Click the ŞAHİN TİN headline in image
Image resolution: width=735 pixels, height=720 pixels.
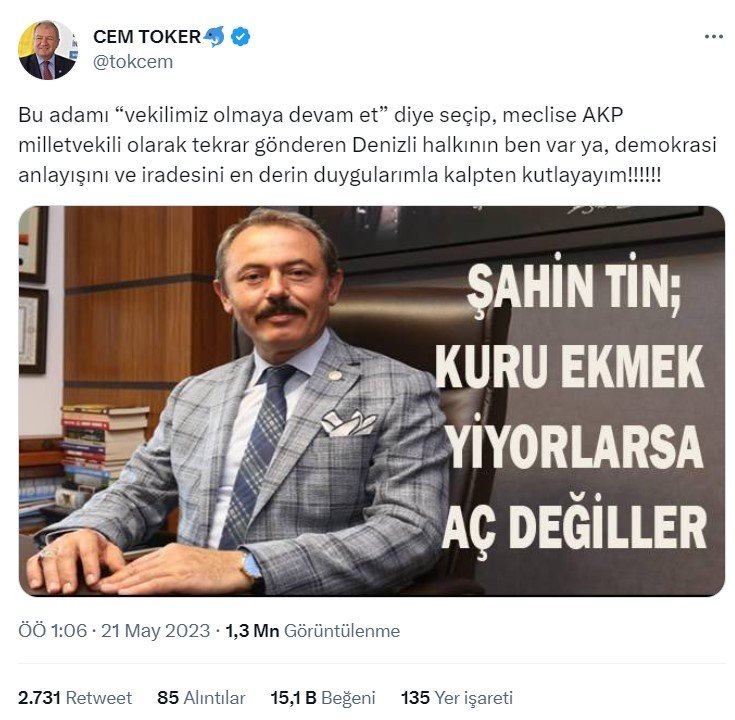(x=574, y=285)
